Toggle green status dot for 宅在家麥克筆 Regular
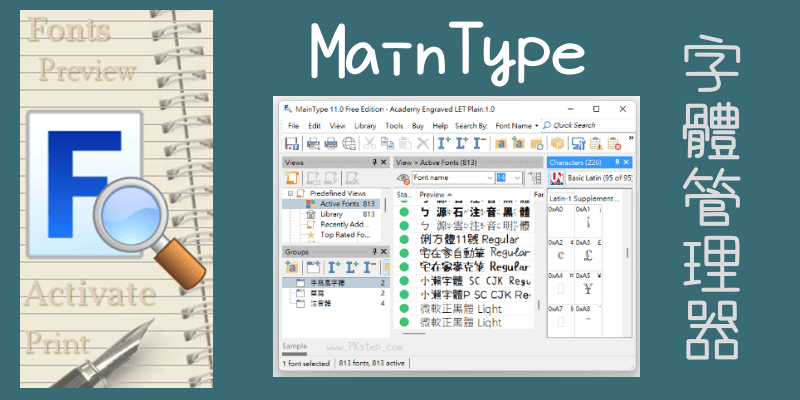This screenshot has height=400, width=800. coord(404,266)
